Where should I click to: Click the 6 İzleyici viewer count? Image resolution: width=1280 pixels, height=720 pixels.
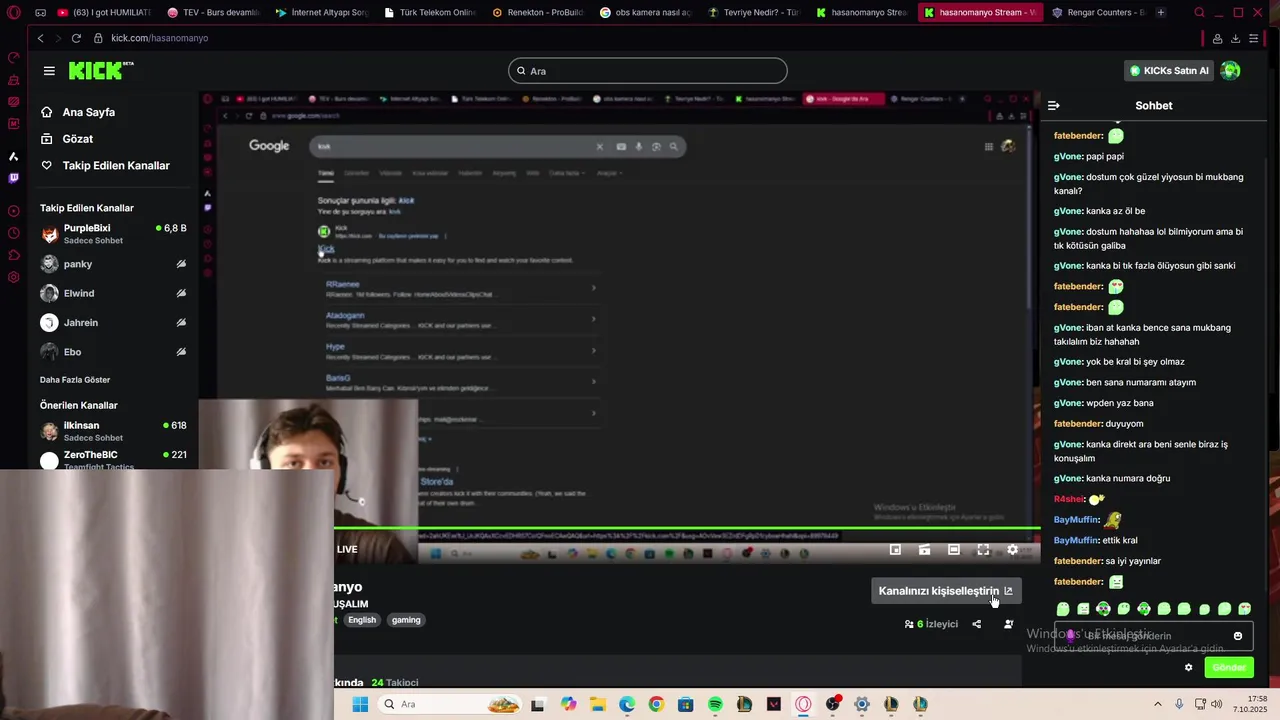931,624
